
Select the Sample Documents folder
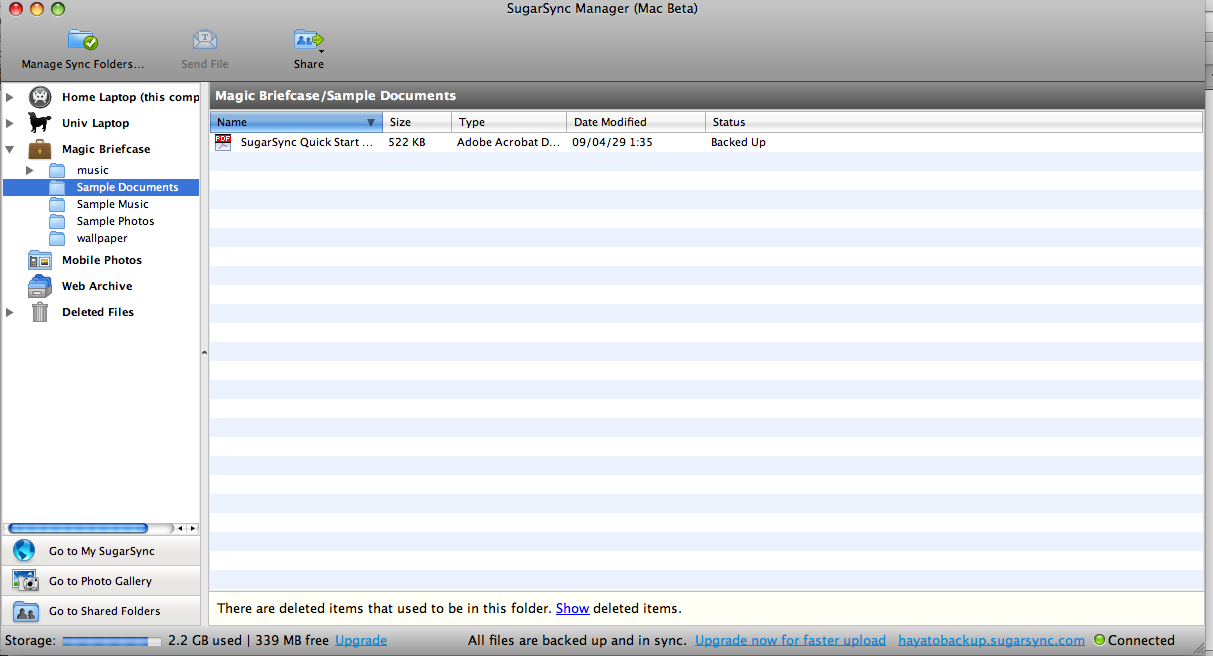[127, 187]
